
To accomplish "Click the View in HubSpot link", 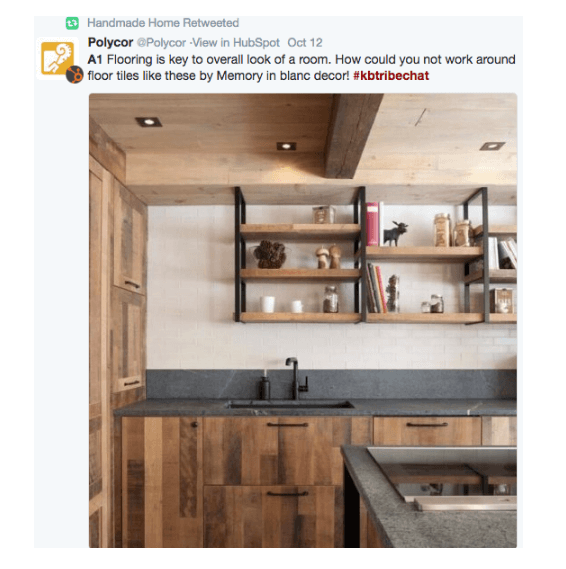I will 236,43.
